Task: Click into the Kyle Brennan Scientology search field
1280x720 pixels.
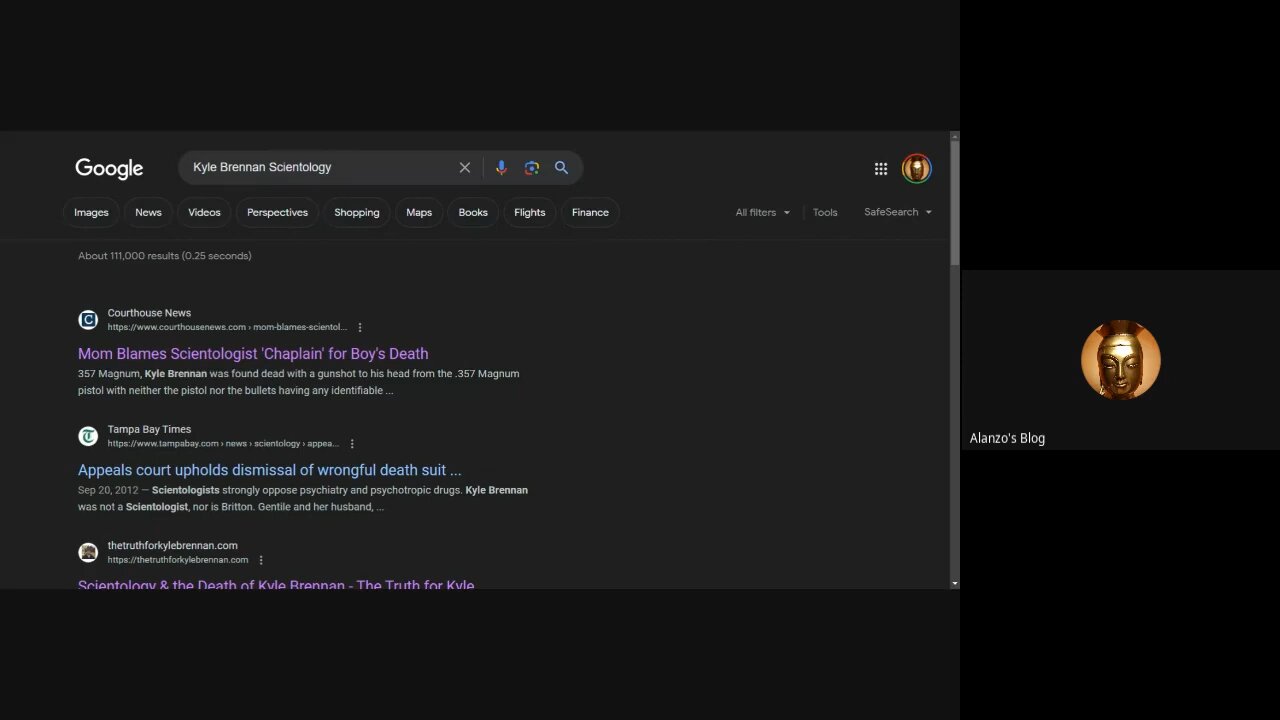Action: coord(320,168)
